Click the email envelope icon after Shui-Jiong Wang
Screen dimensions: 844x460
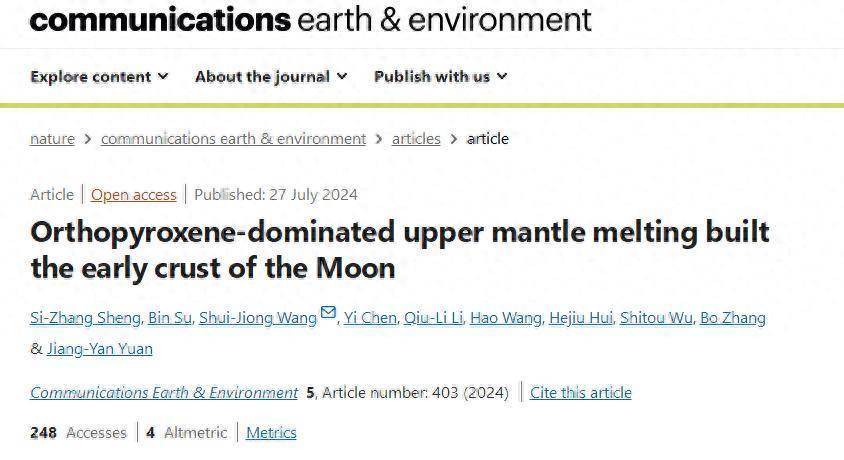328,312
